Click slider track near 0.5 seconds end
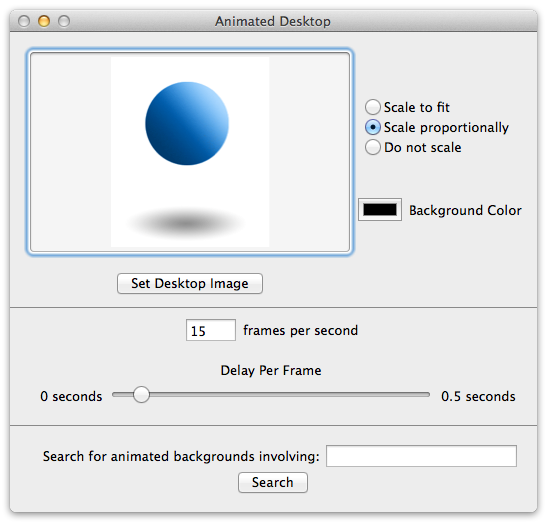 click(x=419, y=395)
